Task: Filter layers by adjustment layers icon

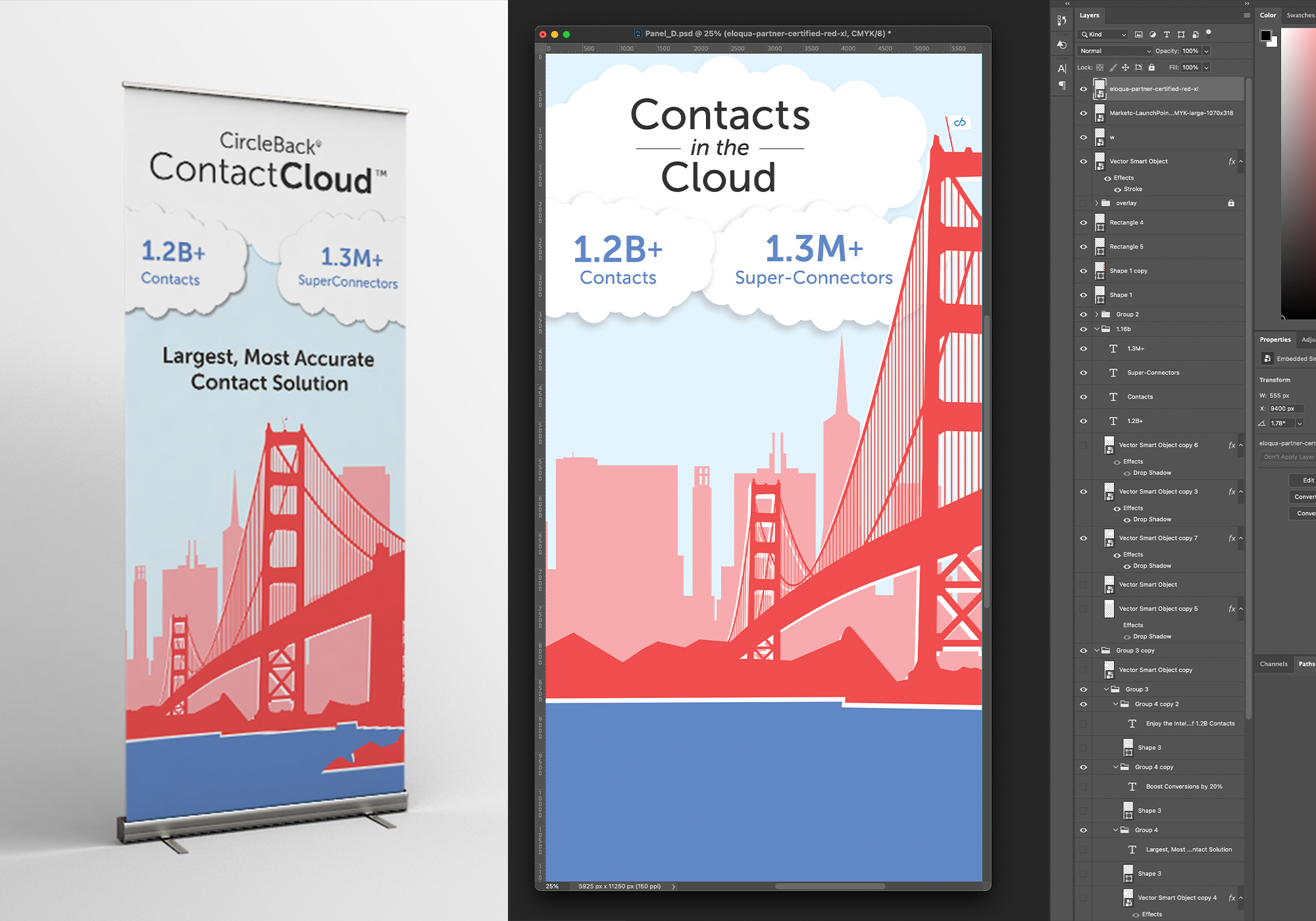Action: tap(1153, 34)
